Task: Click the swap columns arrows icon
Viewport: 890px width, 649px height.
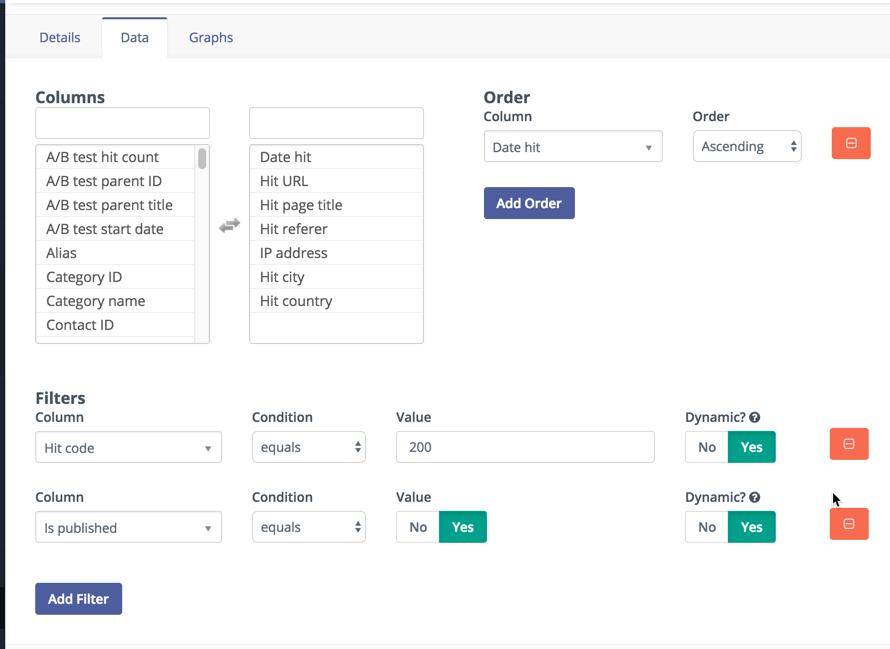Action: [229, 225]
